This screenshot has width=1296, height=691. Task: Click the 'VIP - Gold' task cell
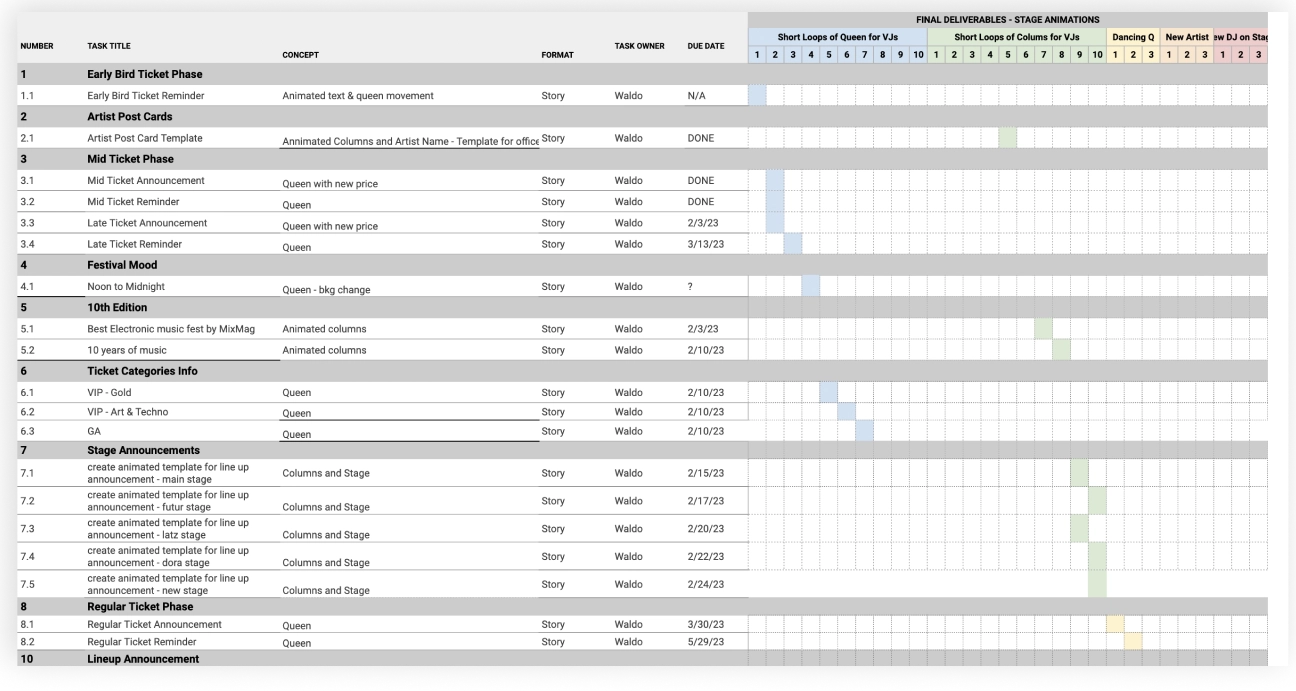[109, 392]
